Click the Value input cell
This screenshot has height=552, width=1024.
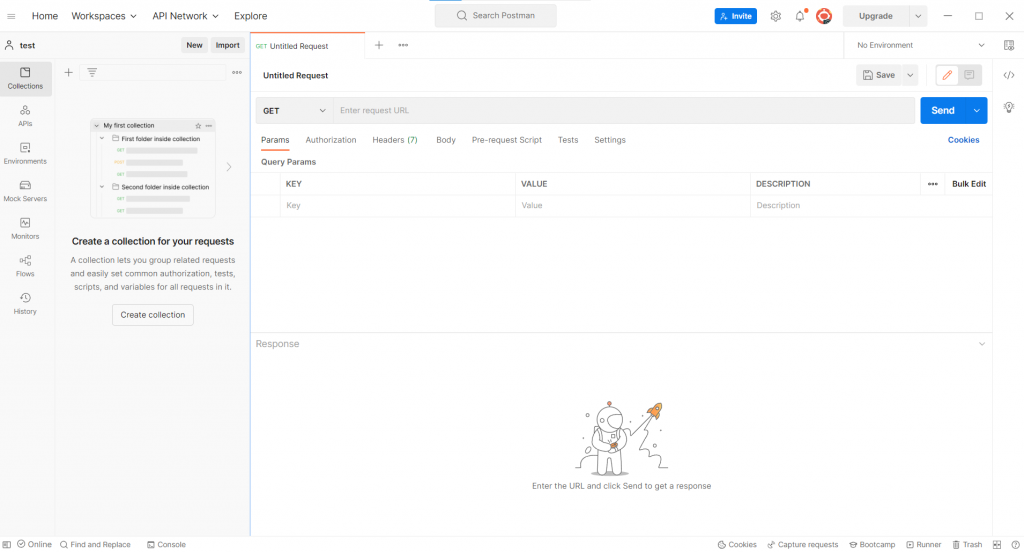point(633,206)
